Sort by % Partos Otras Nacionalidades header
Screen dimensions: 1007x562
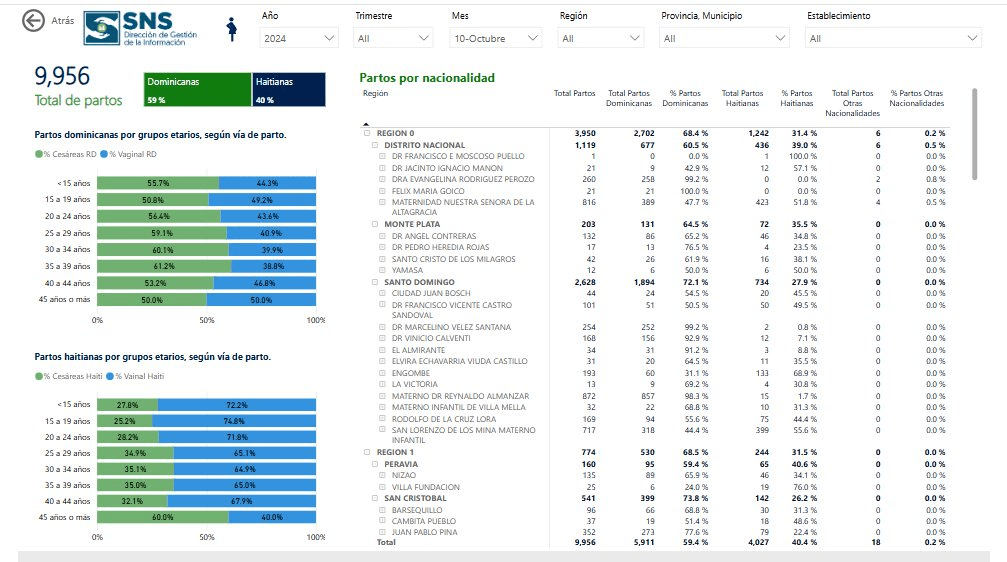pos(916,98)
